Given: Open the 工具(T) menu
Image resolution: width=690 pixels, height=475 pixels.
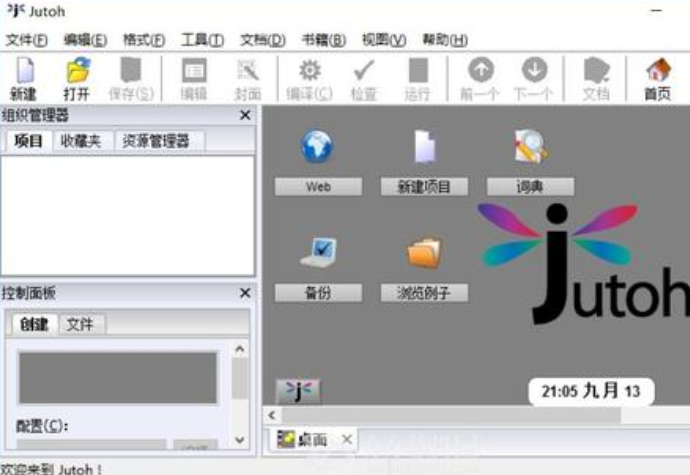Looking at the screenshot, I should coord(202,40).
